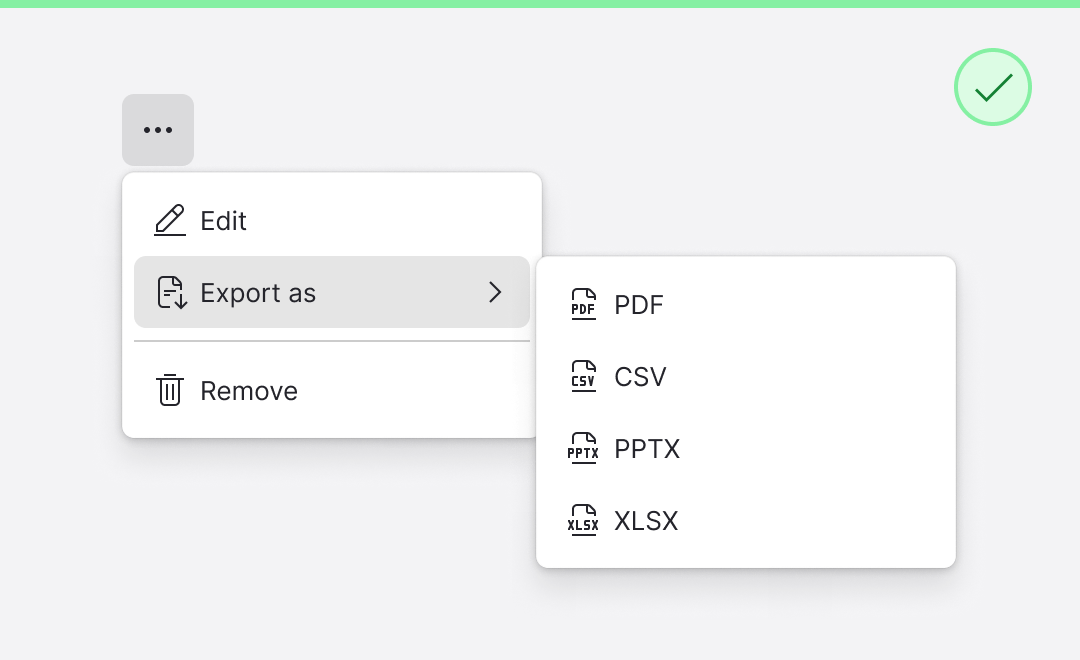The image size is (1080, 660).
Task: Click the green checkmark status circle
Action: coord(992,88)
